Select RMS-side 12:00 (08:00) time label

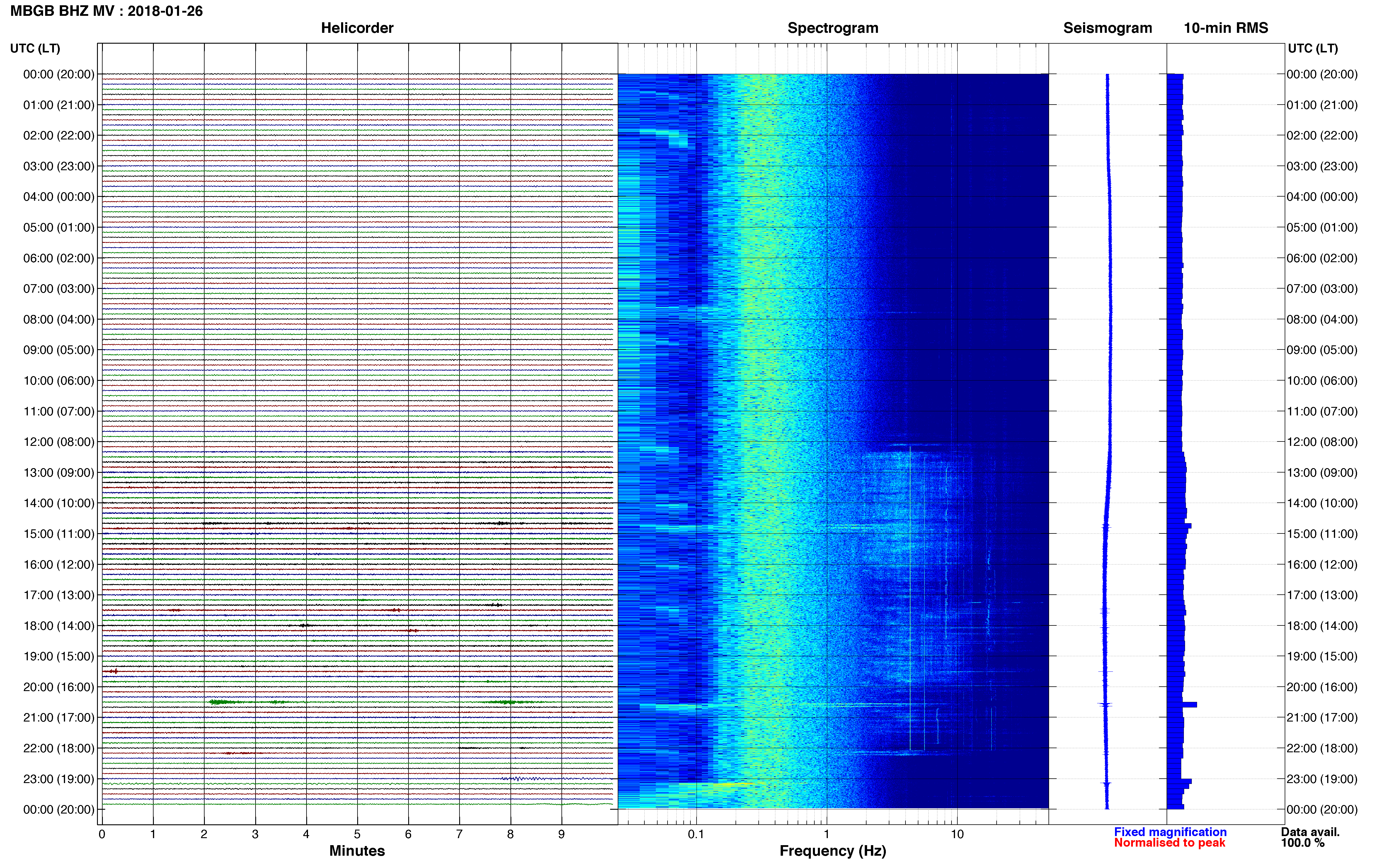pos(1322,442)
